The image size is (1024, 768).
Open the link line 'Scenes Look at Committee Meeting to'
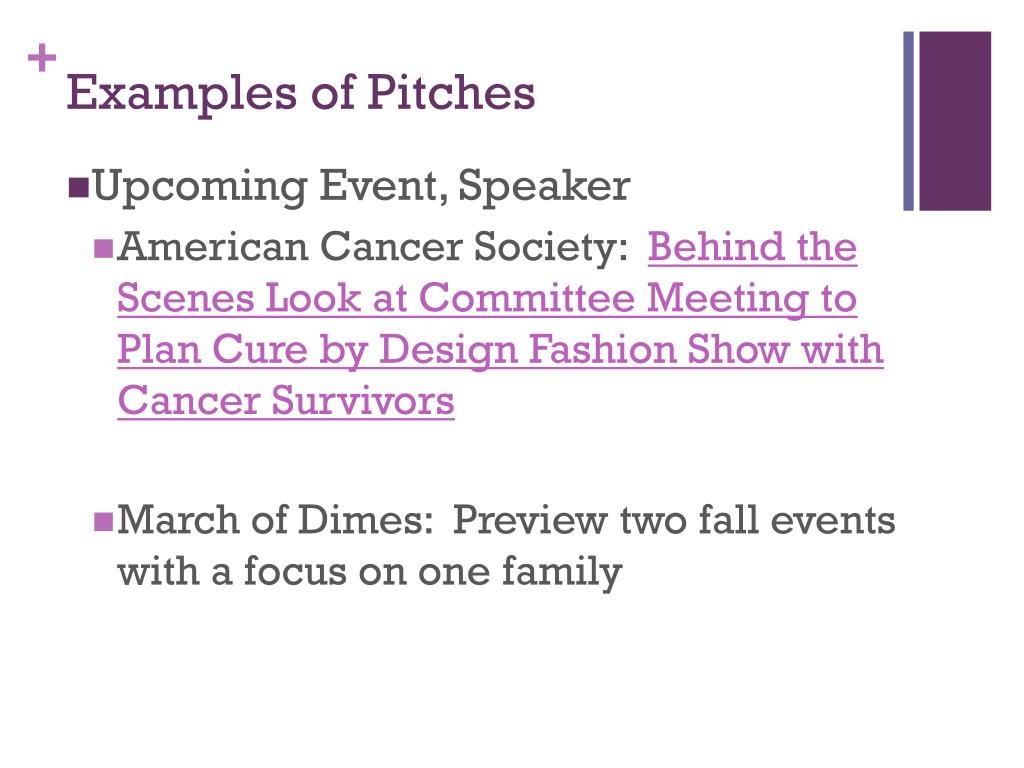pos(487,299)
